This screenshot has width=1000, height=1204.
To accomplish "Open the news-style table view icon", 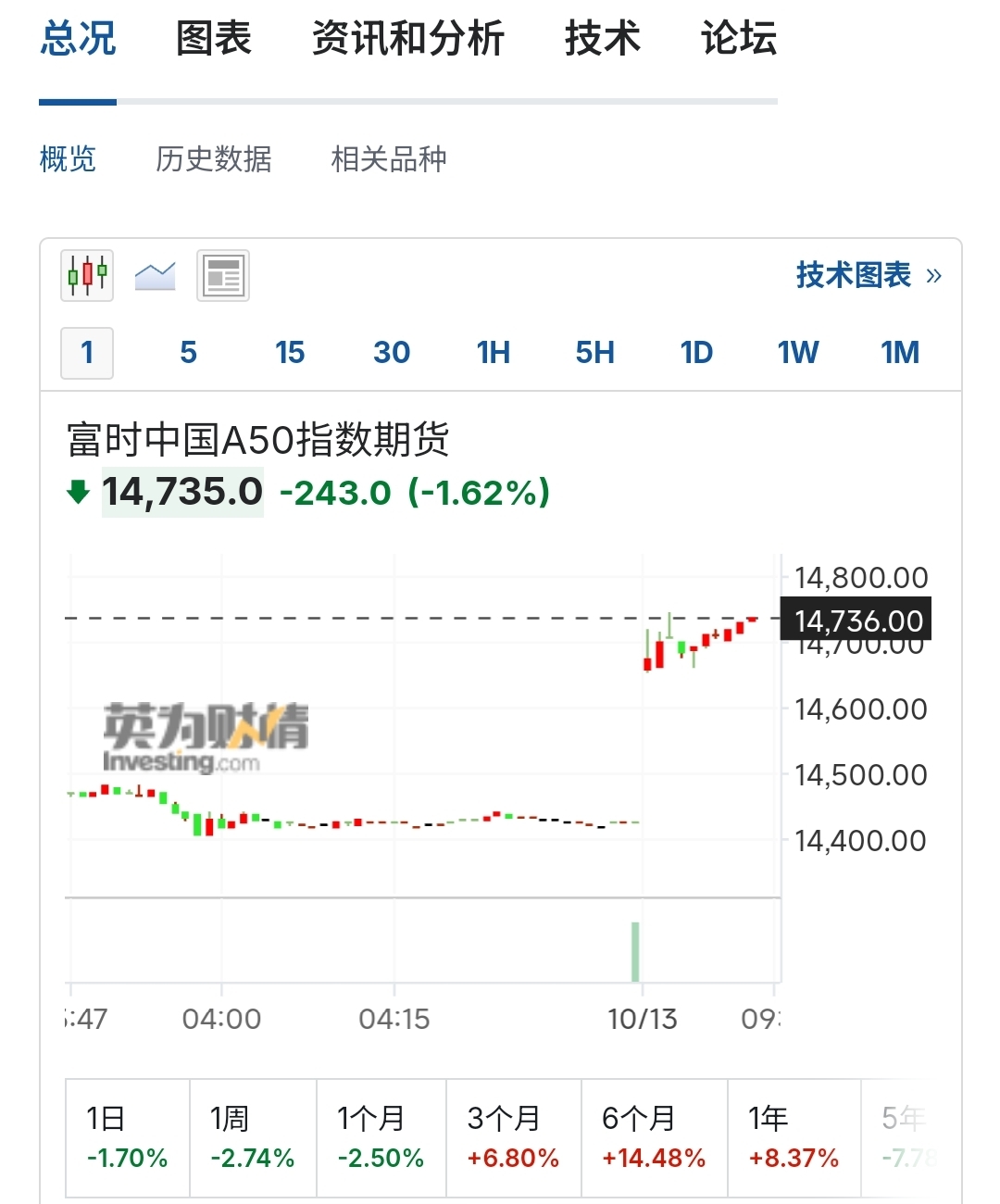I will coord(223,275).
